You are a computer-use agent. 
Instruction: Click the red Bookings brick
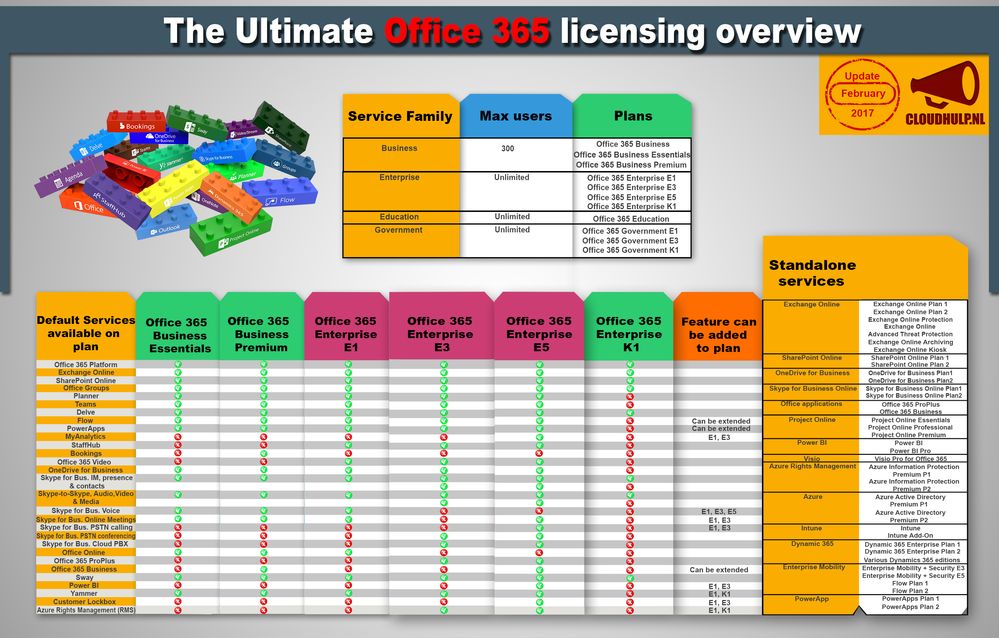click(137, 121)
